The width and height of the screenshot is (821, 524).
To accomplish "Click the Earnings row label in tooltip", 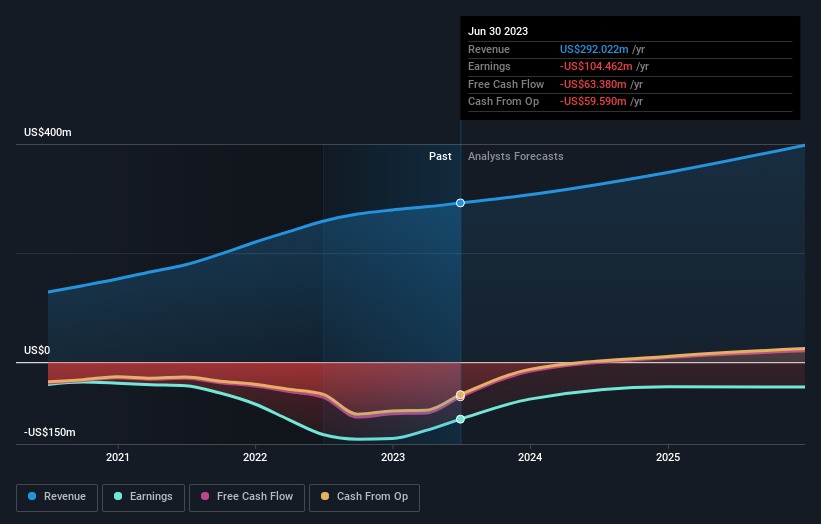I will (489, 66).
